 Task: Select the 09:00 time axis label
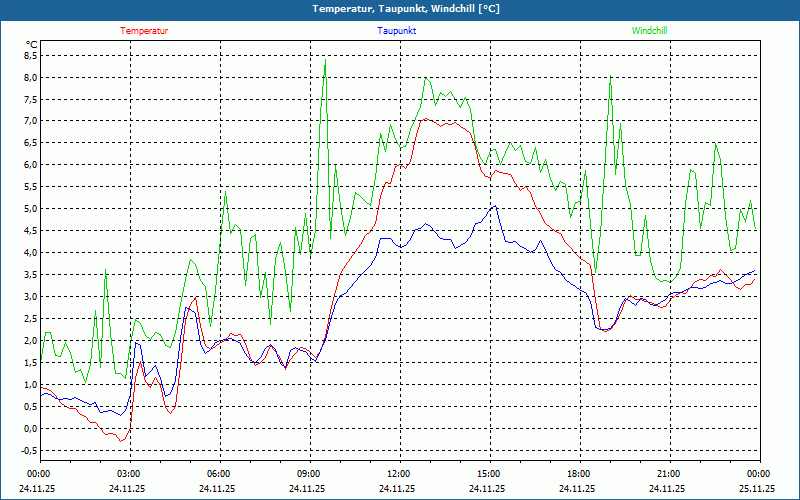308,474
